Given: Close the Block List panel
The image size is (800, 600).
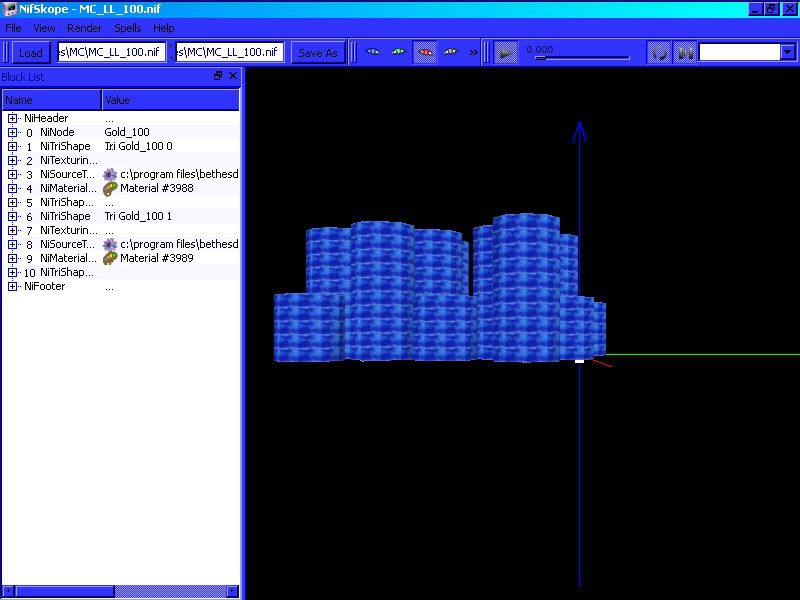Looking at the screenshot, I should coord(233,76).
